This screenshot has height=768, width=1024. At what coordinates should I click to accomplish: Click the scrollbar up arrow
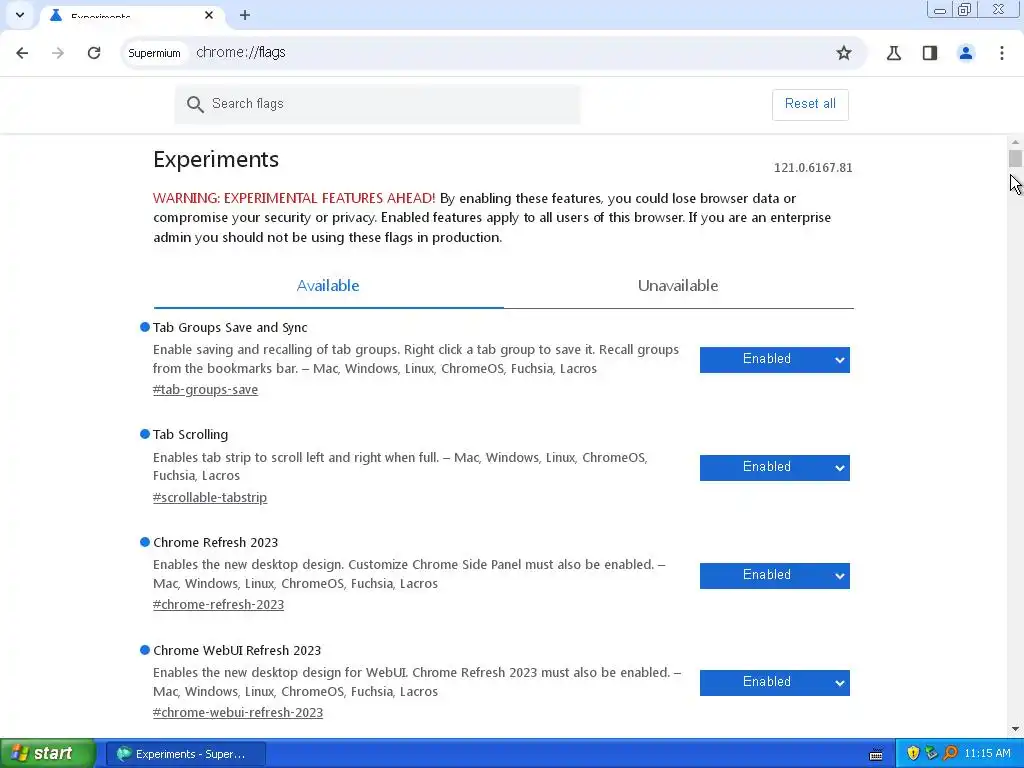[x=1015, y=142]
